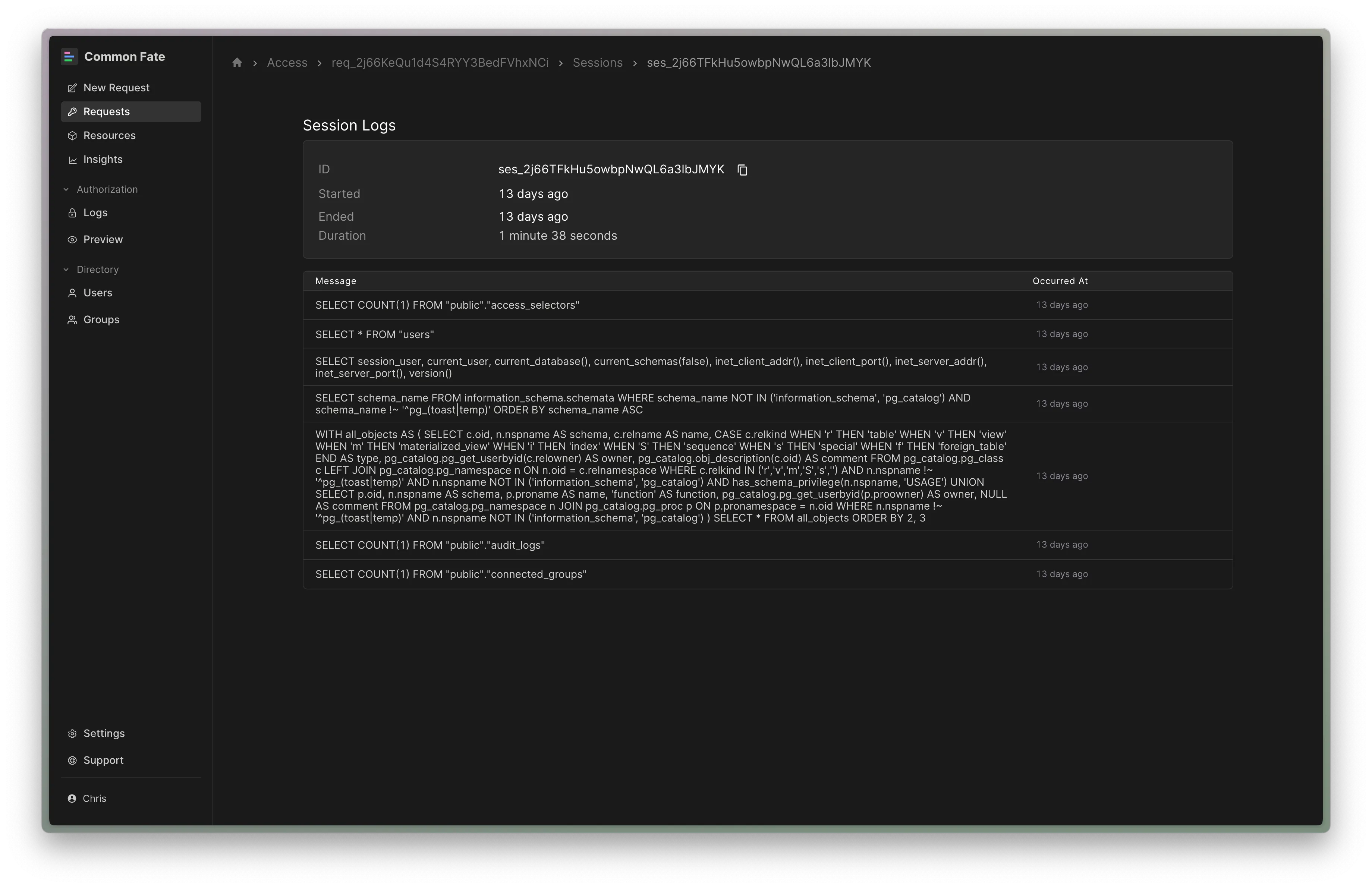Viewport: 1372px width, 888px height.
Task: Click the Common Fate logo icon
Action: (69, 56)
